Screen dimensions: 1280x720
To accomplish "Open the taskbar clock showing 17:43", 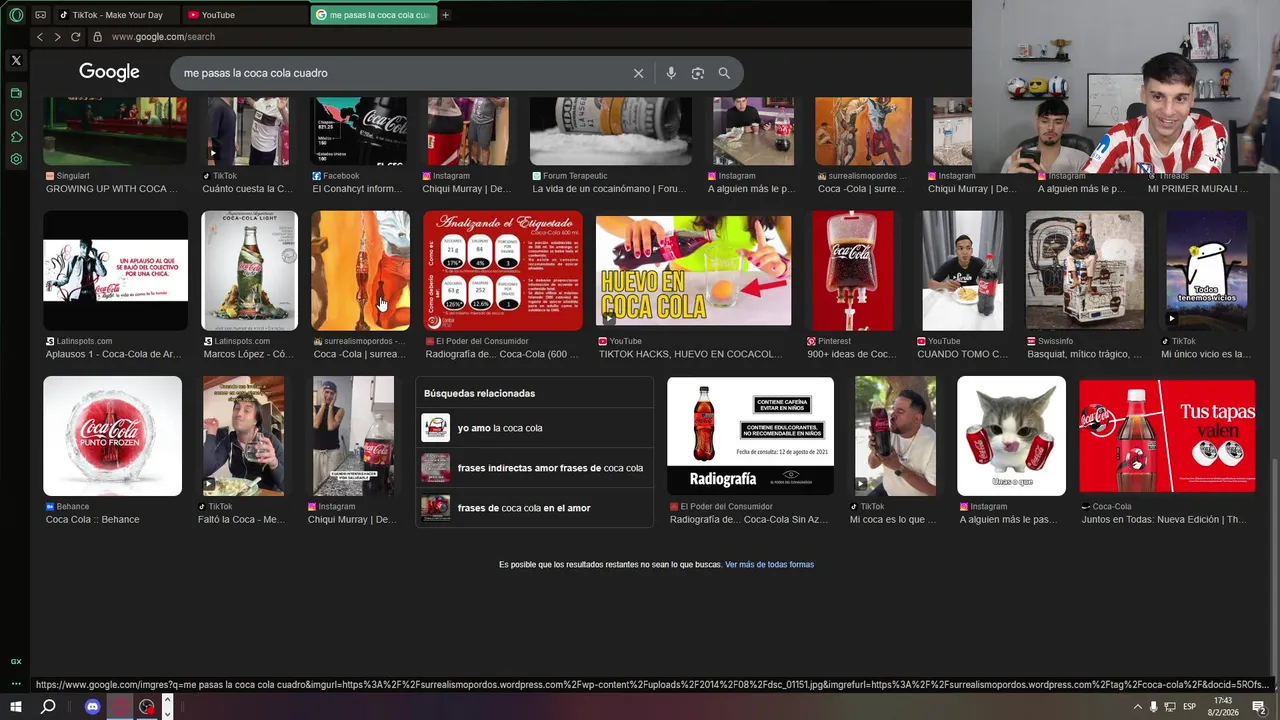I will pyautogui.click(x=1223, y=707).
